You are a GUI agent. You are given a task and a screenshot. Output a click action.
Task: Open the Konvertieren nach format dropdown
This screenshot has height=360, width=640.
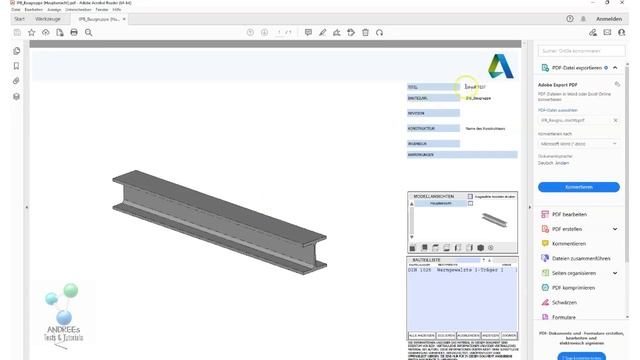coord(578,144)
